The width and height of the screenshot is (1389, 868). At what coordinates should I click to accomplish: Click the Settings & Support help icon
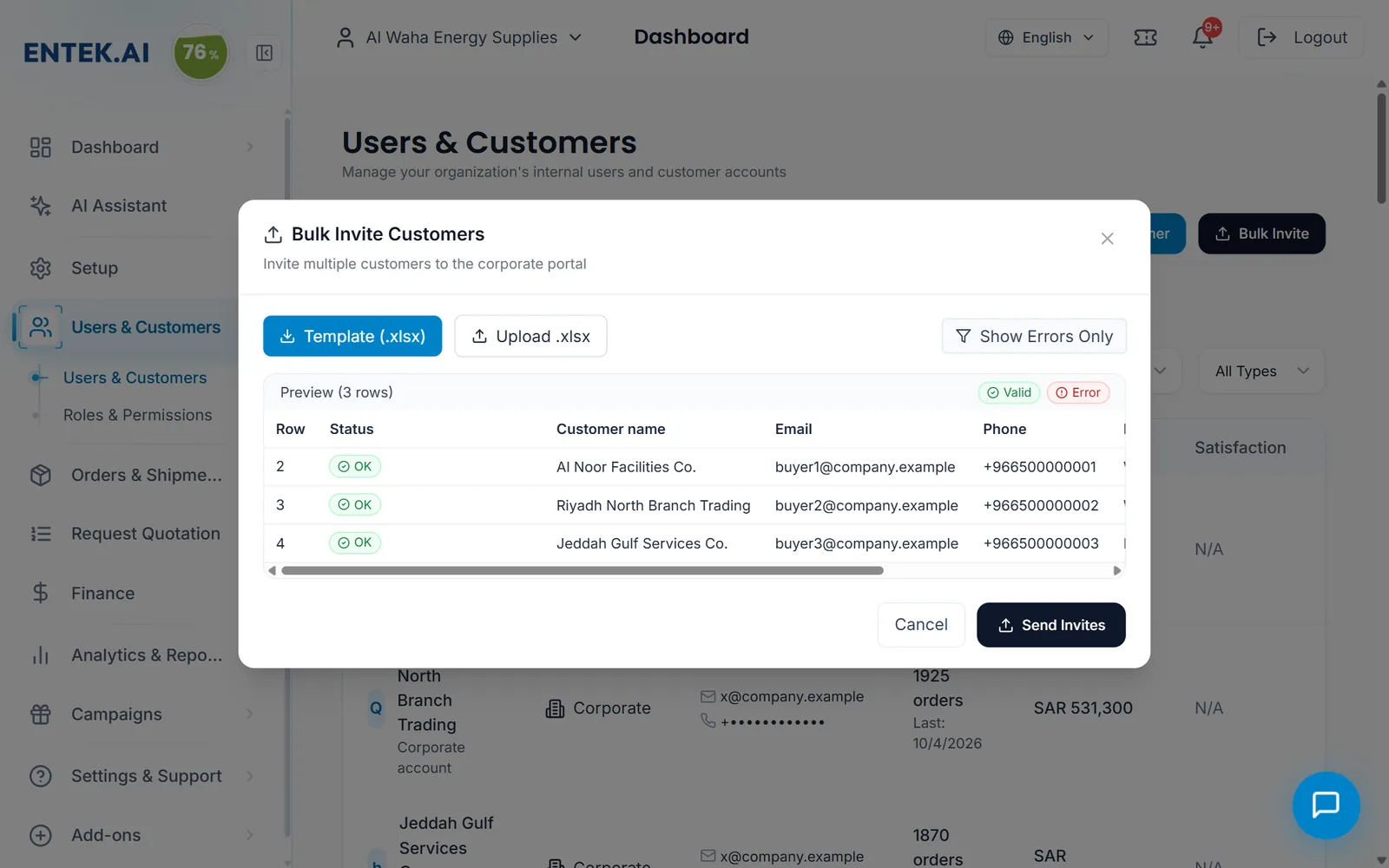point(41,776)
